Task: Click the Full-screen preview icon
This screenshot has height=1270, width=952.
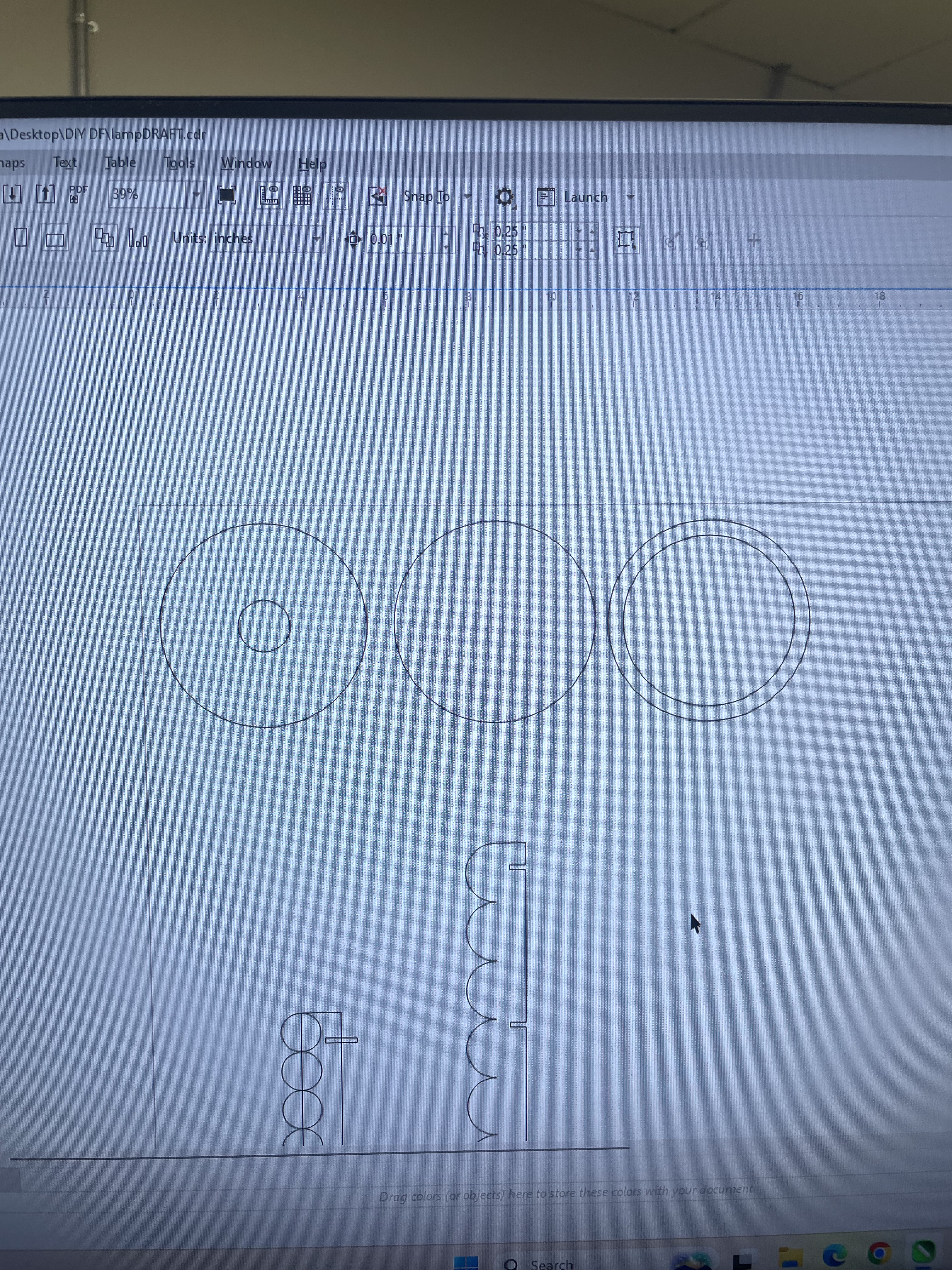Action: 227,195
